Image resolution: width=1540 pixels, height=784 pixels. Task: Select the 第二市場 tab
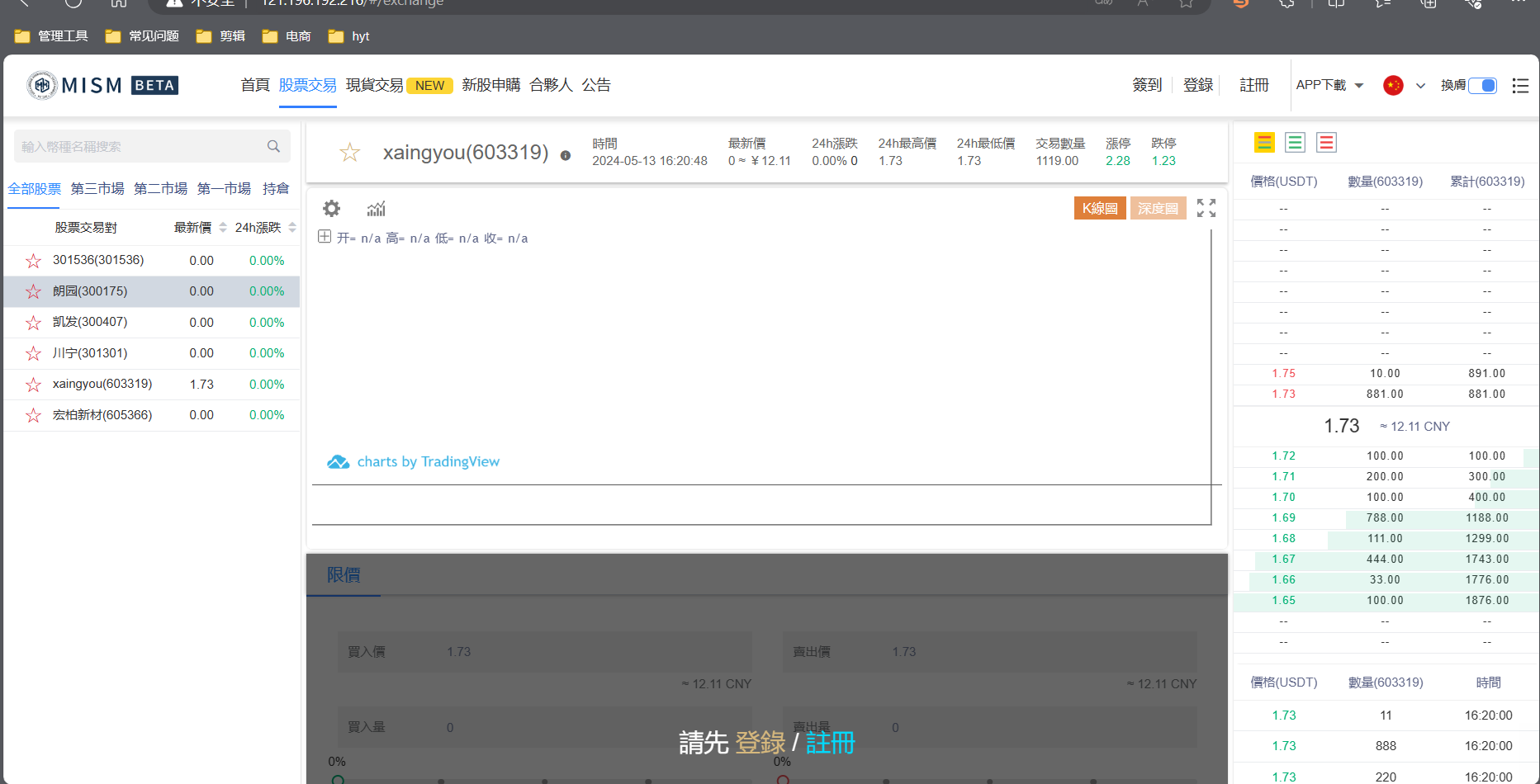pyautogui.click(x=161, y=189)
